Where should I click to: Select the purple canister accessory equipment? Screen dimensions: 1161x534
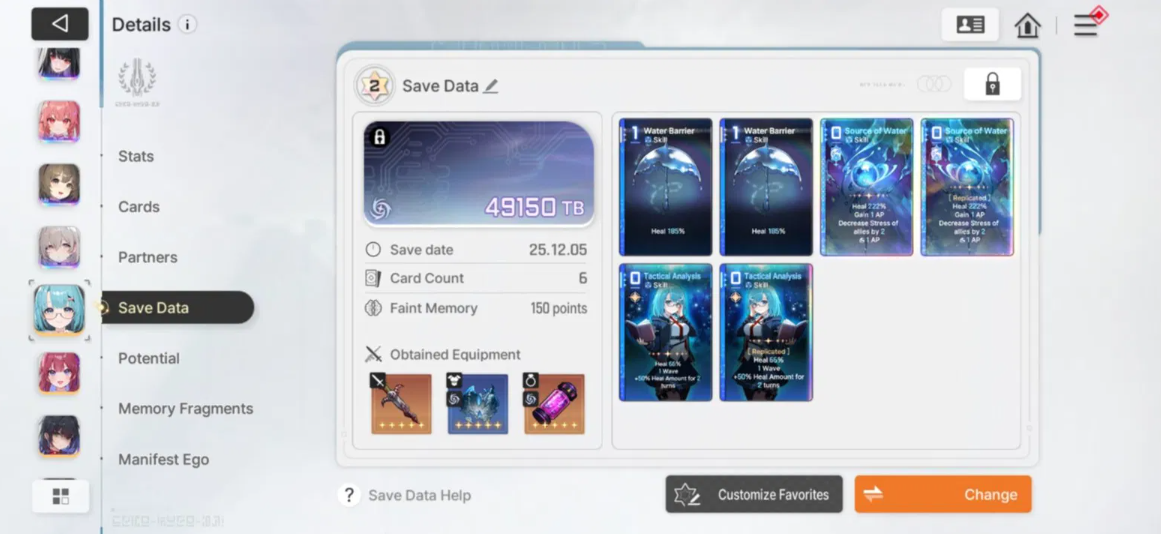(554, 404)
